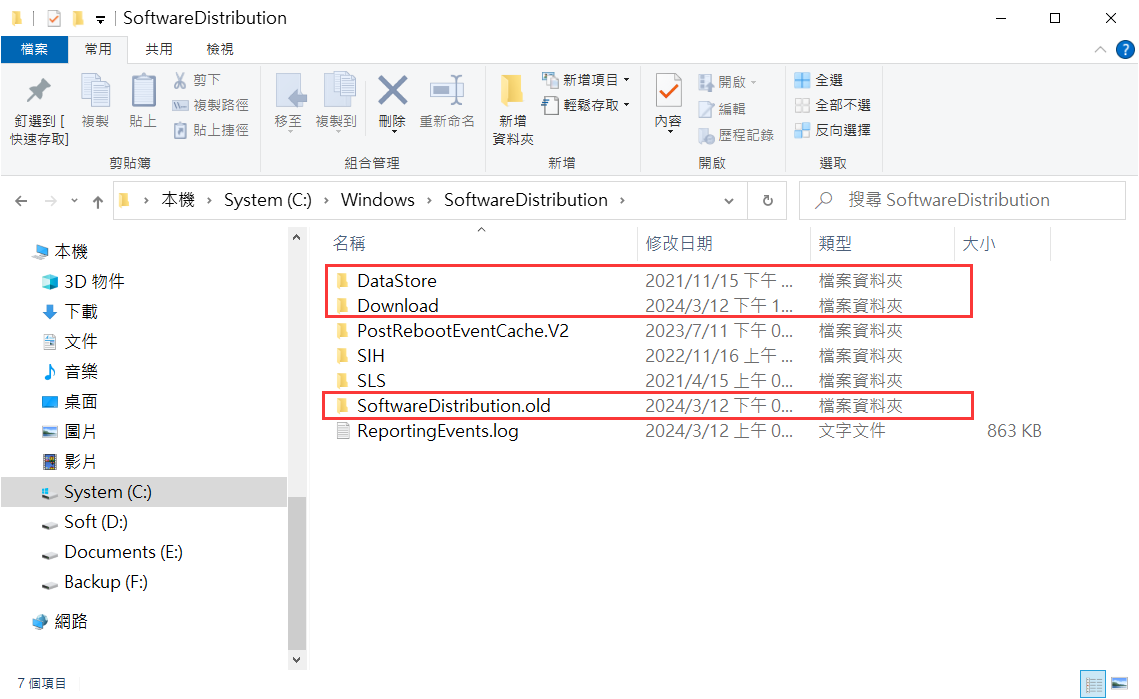Switch to the Home (常用) tab
Viewport: 1139px width, 699px height.
98,49
